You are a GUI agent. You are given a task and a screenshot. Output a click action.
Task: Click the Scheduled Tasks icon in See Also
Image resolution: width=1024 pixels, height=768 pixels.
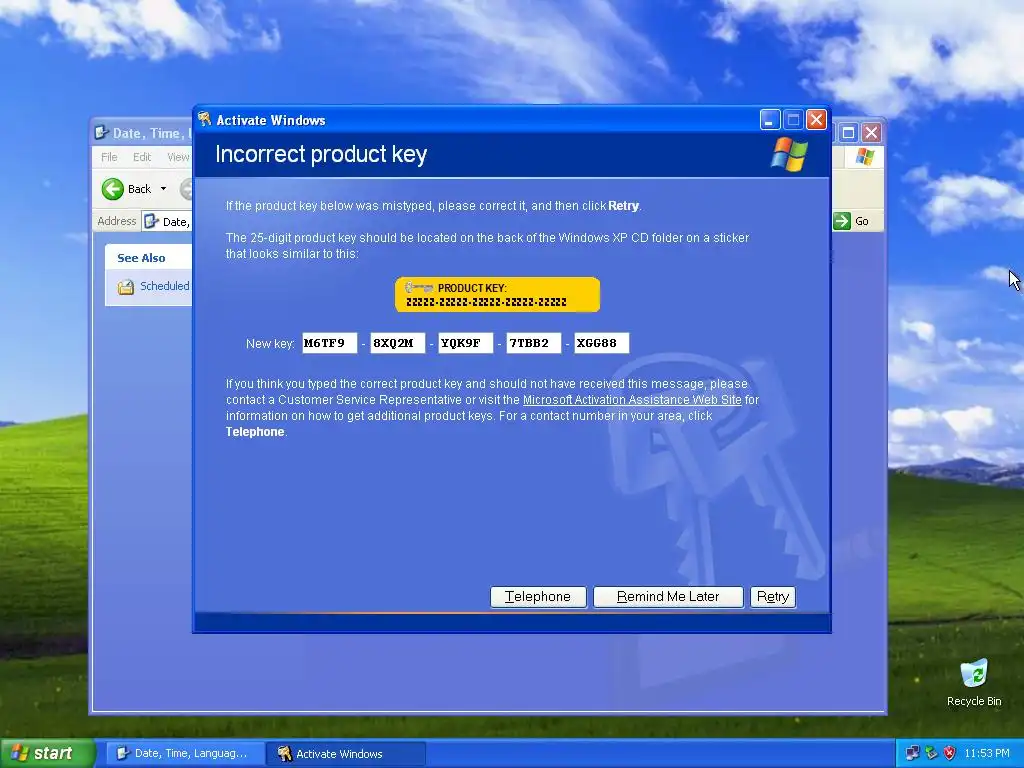pyautogui.click(x=125, y=287)
